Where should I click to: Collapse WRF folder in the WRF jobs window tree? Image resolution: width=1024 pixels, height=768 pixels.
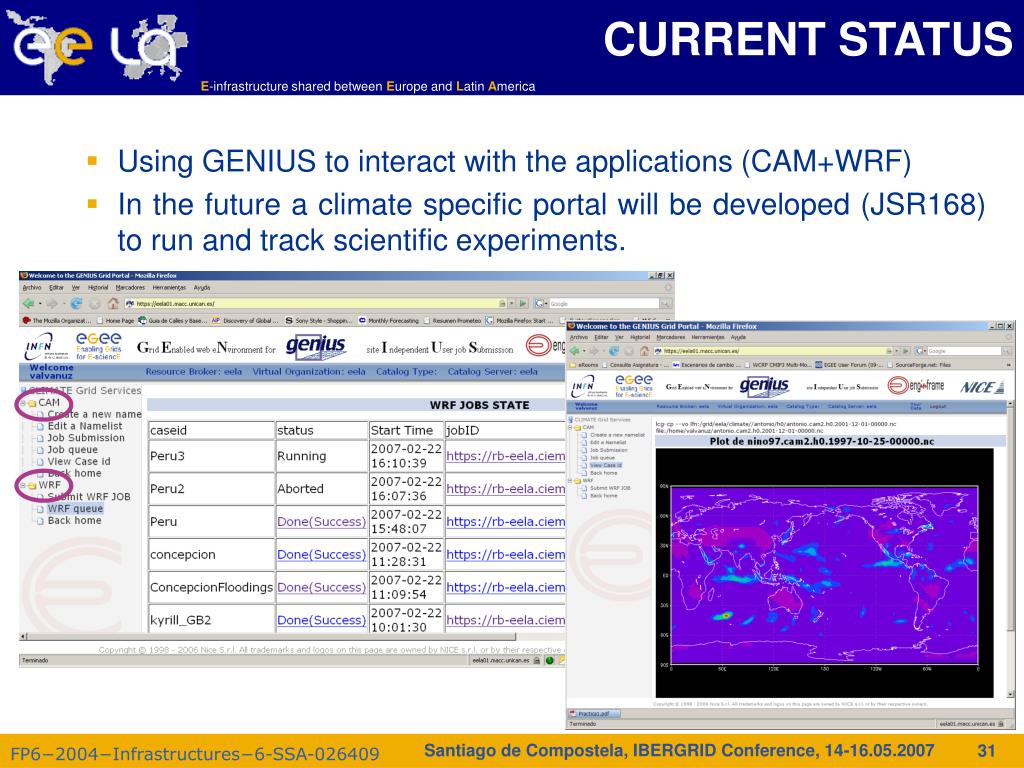[24, 485]
